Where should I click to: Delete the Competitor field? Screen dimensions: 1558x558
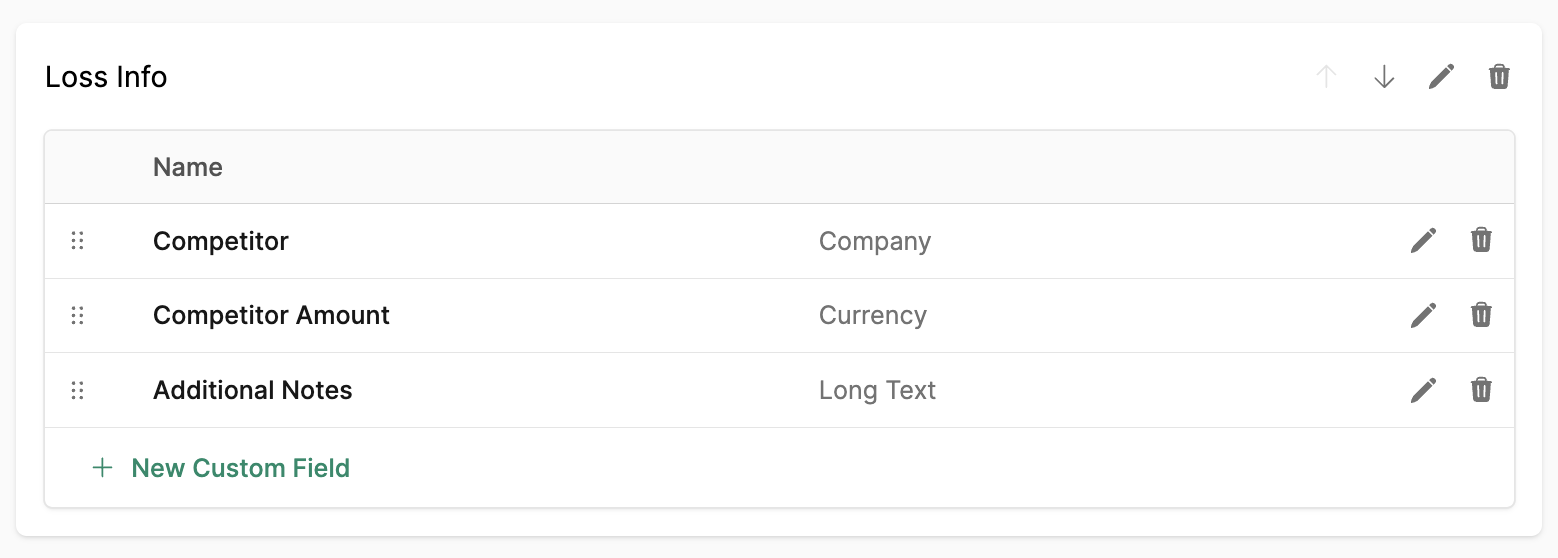click(x=1481, y=240)
